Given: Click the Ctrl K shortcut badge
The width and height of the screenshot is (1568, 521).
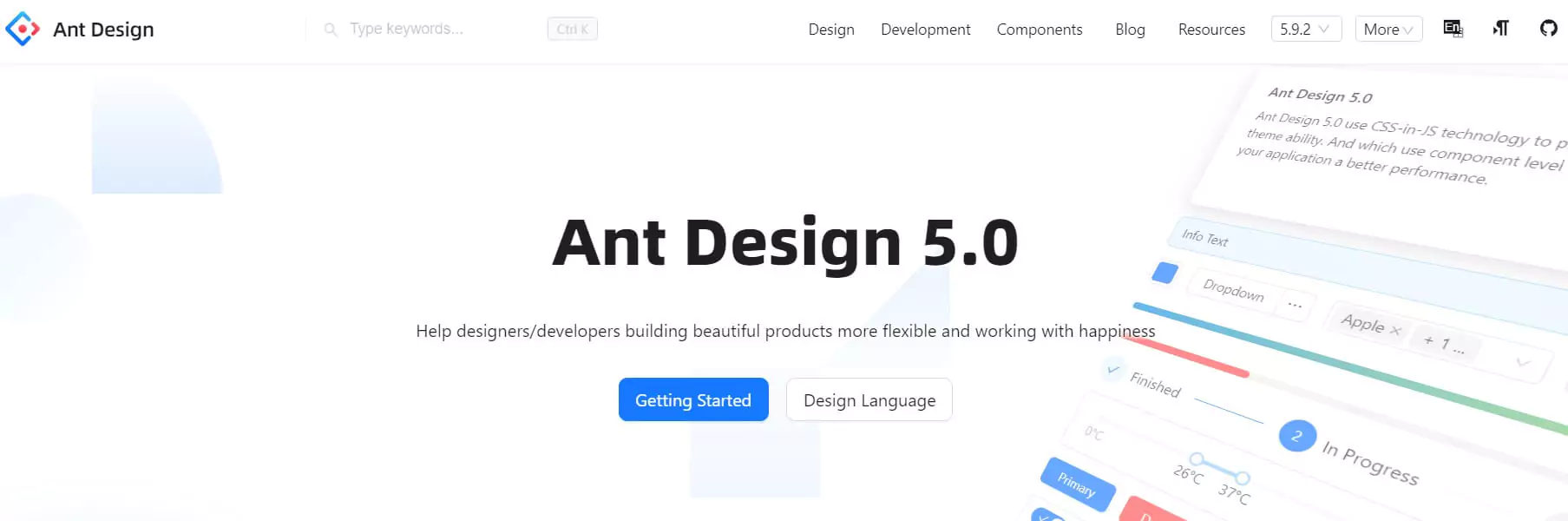Looking at the screenshot, I should click(x=573, y=29).
